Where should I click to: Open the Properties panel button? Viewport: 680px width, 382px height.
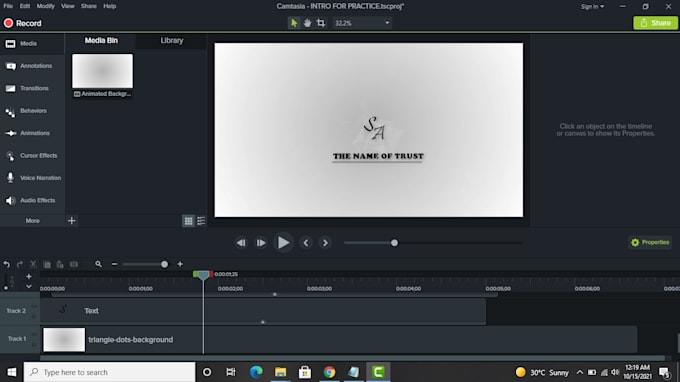point(650,242)
